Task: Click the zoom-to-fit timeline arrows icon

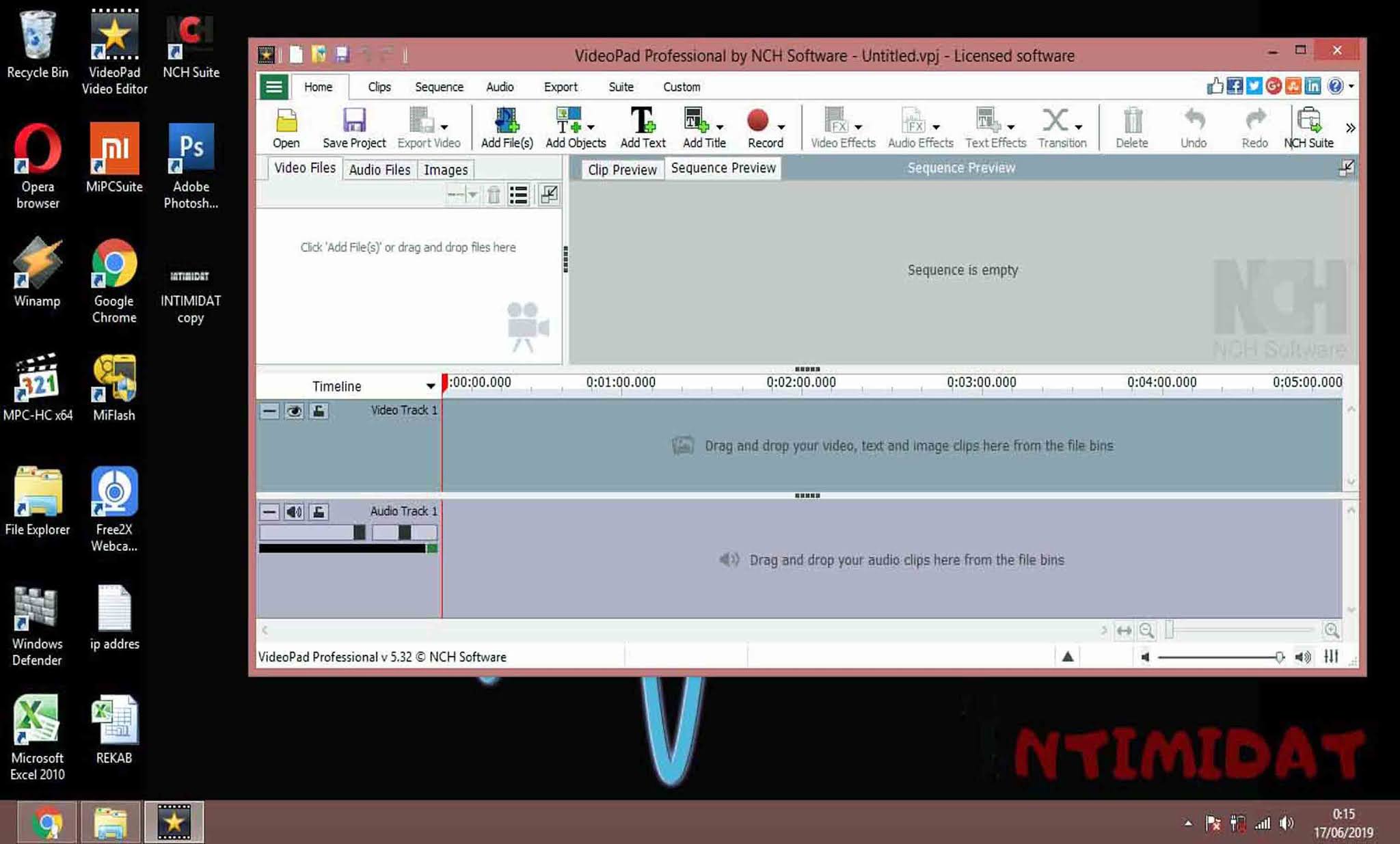Action: coord(1124,630)
